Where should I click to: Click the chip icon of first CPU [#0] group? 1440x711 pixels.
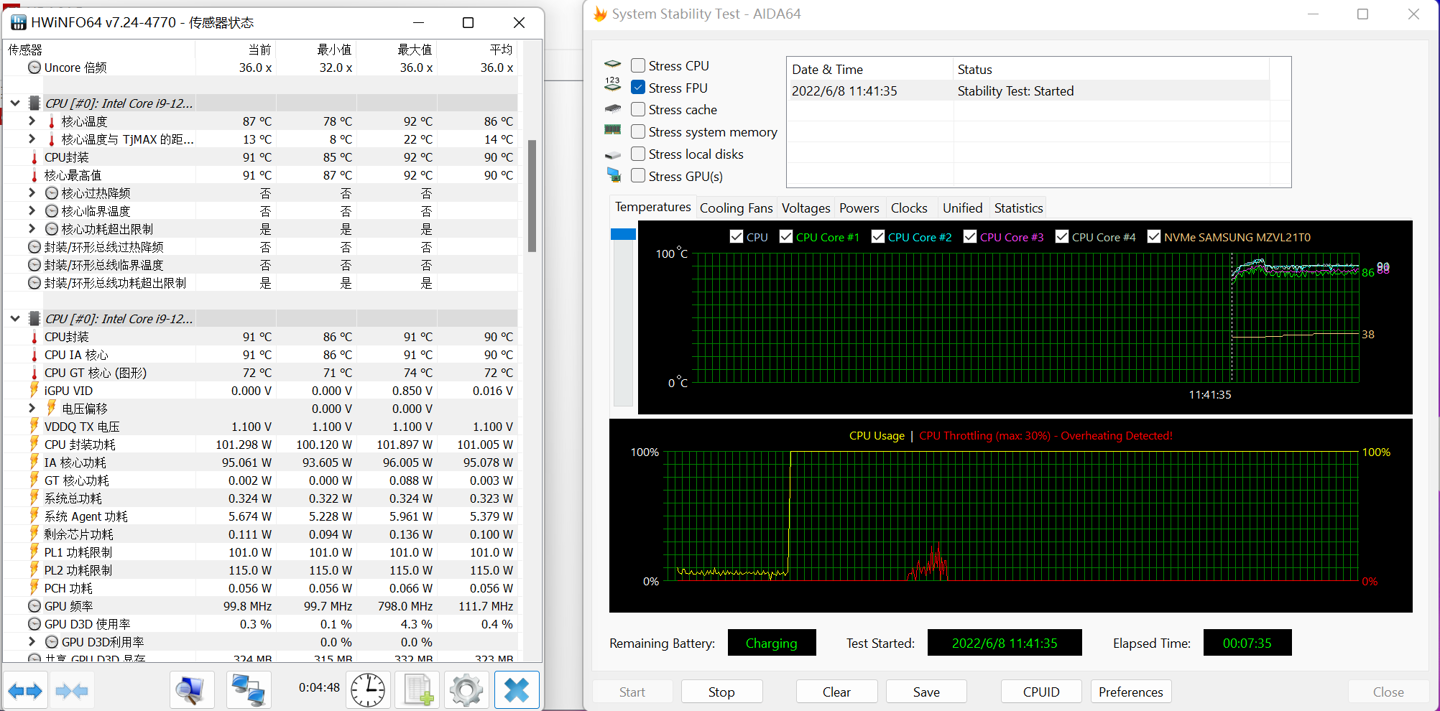point(34,103)
